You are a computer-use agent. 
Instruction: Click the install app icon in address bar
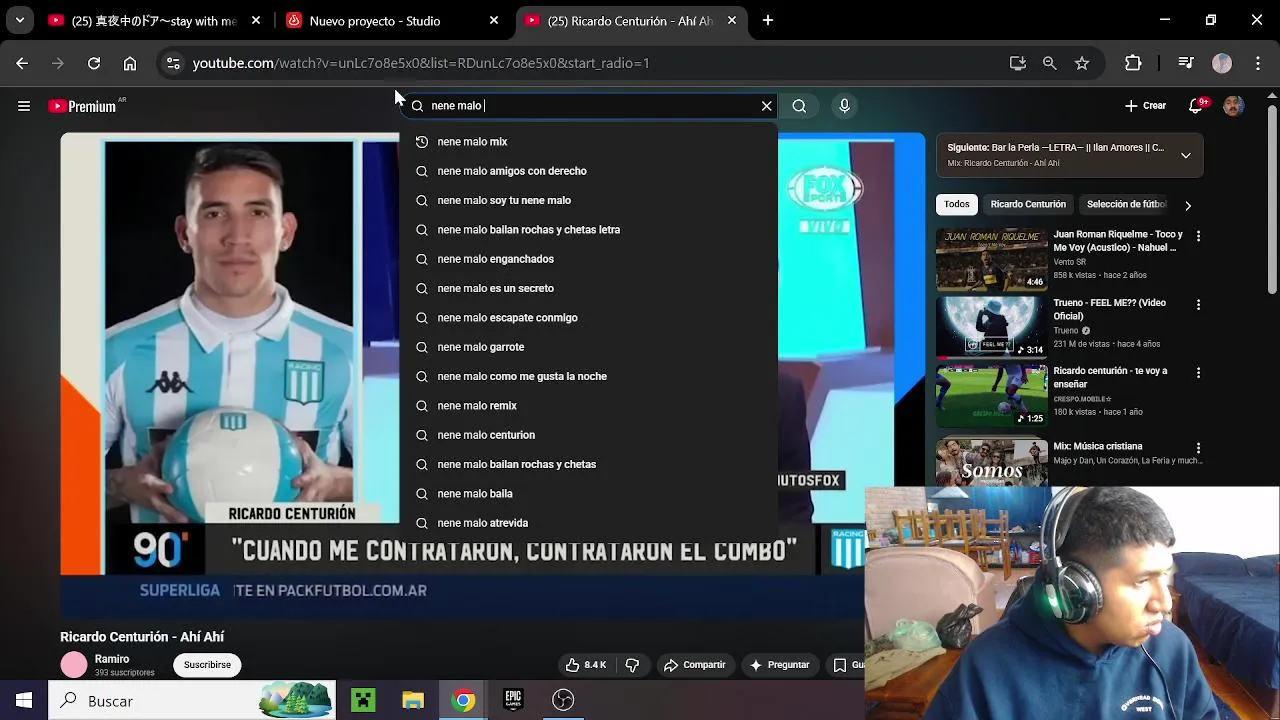point(1018,63)
